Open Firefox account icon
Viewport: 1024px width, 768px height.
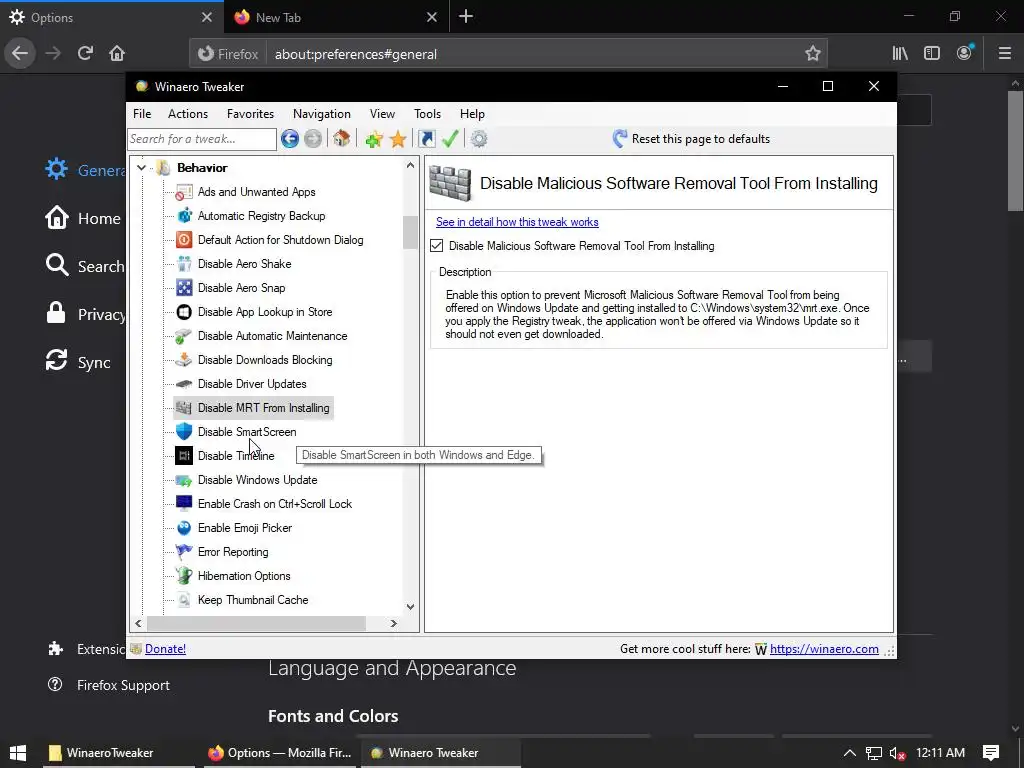point(965,53)
